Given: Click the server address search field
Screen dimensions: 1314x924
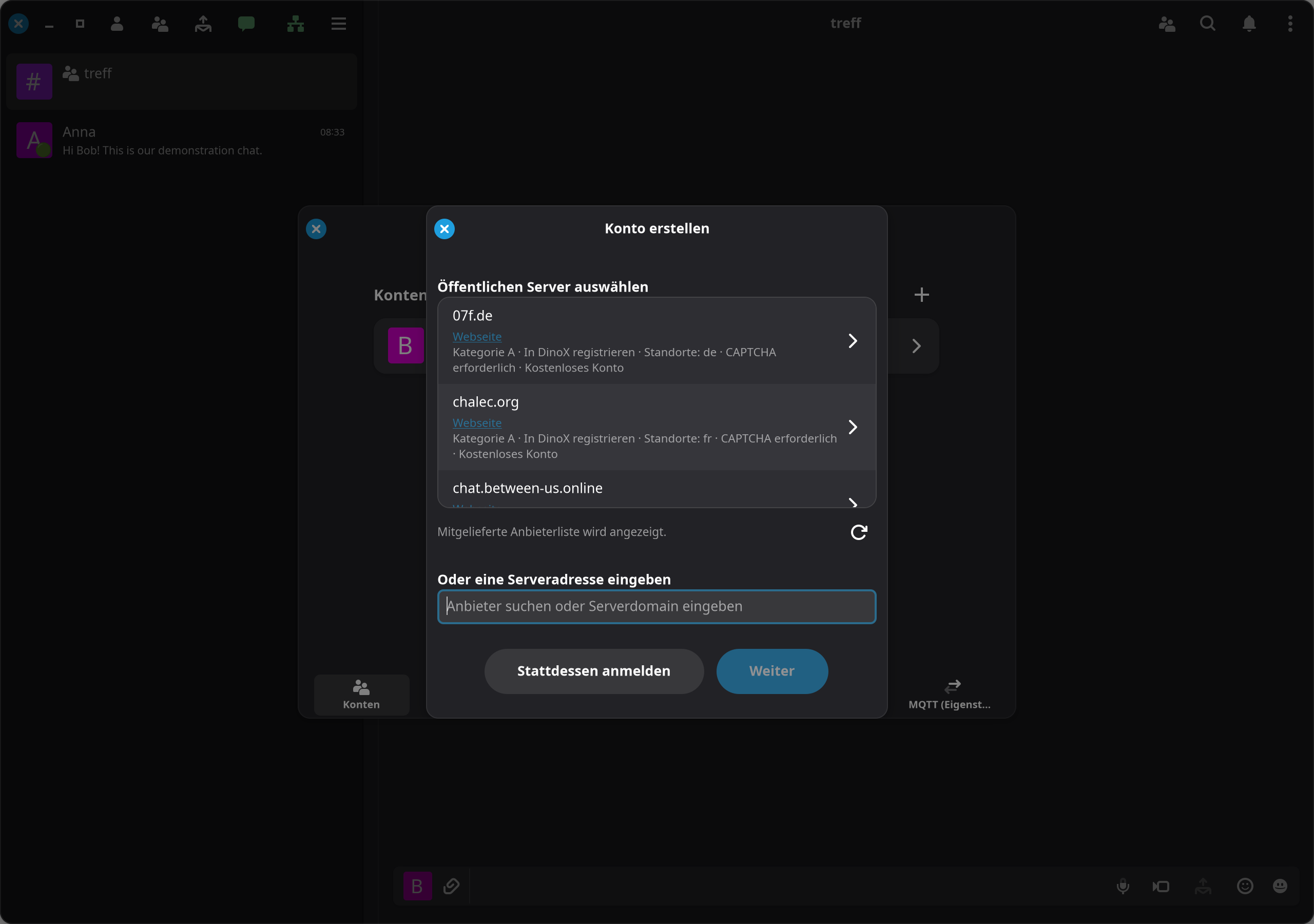Looking at the screenshot, I should point(656,606).
